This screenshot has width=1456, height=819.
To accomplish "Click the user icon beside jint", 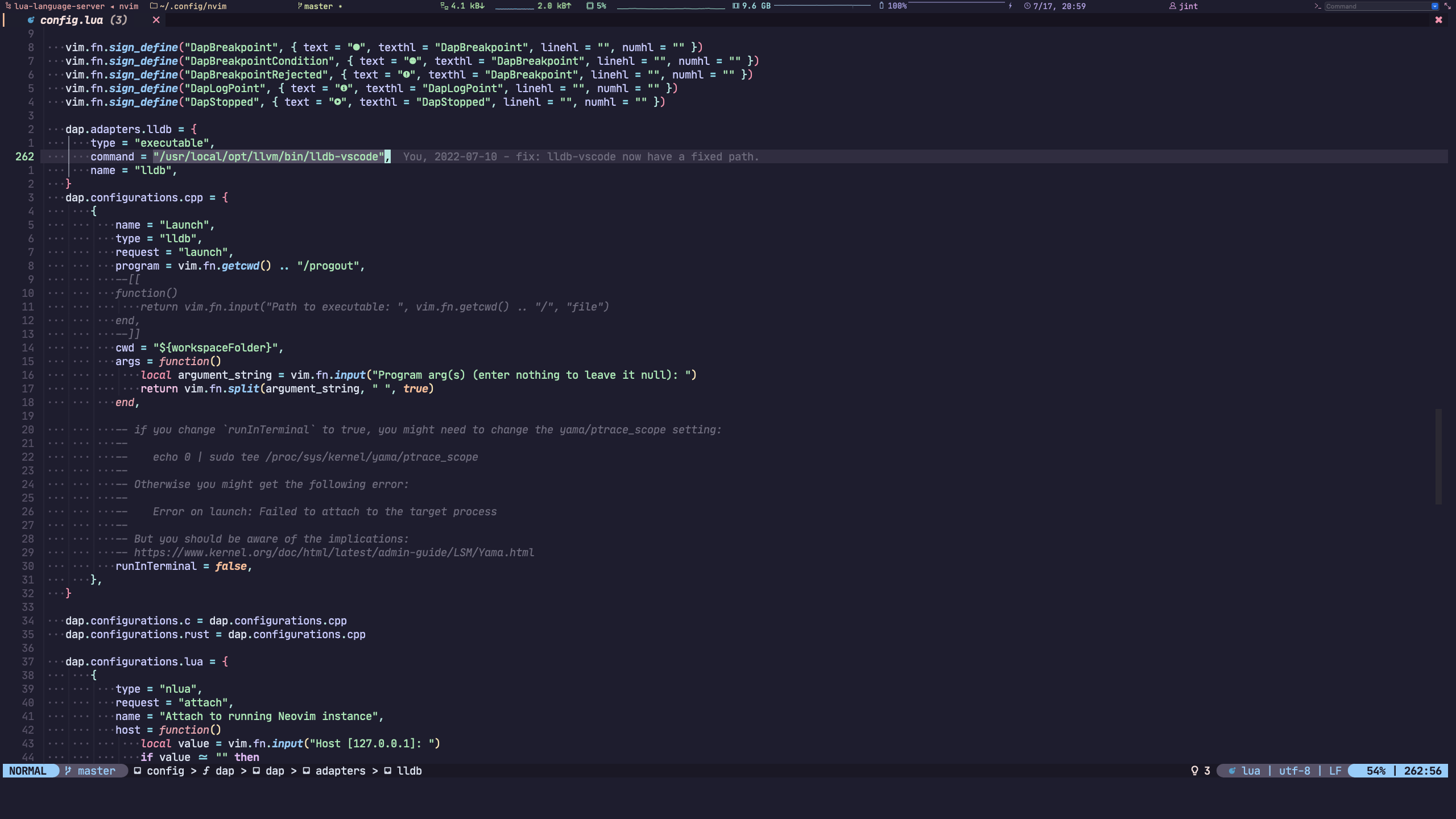I will (x=1172, y=6).
